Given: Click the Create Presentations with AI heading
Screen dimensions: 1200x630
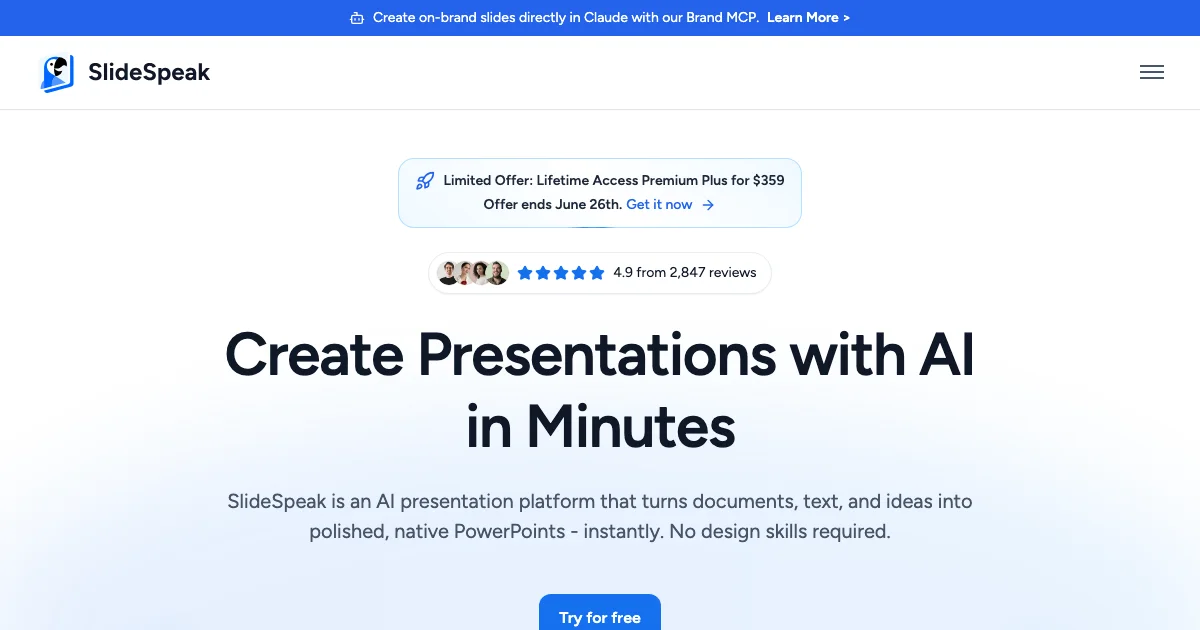Looking at the screenshot, I should click(x=600, y=390).
